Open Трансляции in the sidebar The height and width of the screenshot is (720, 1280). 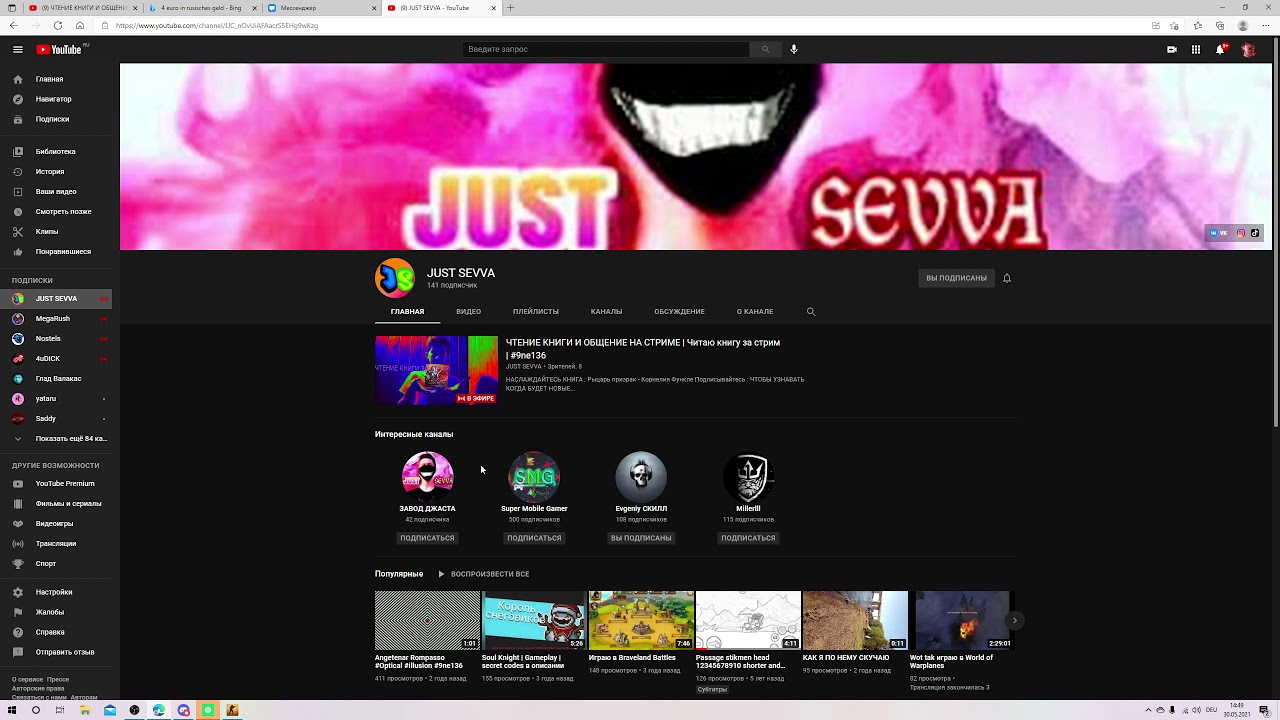[x=56, y=543]
